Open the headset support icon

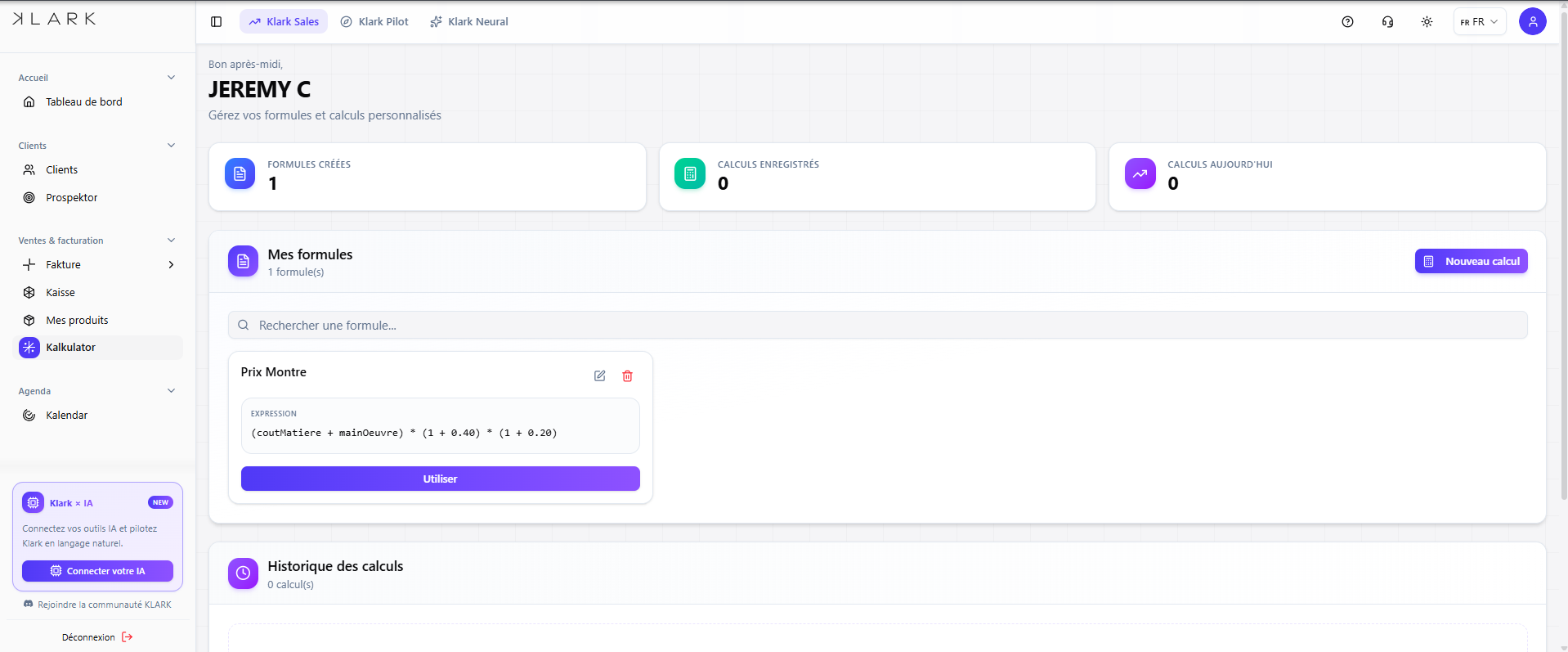point(1387,22)
